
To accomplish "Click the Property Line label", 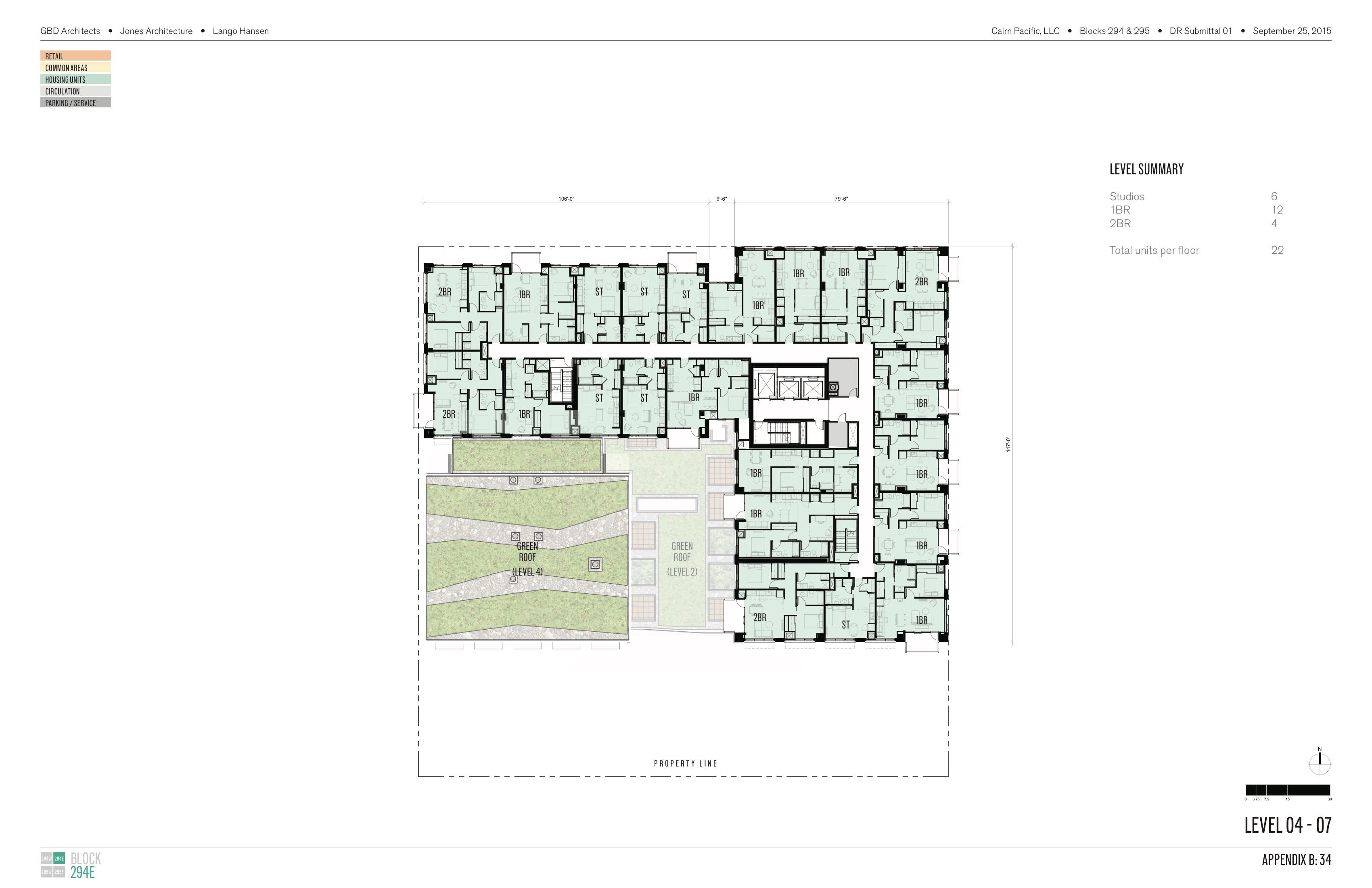I will click(x=686, y=763).
